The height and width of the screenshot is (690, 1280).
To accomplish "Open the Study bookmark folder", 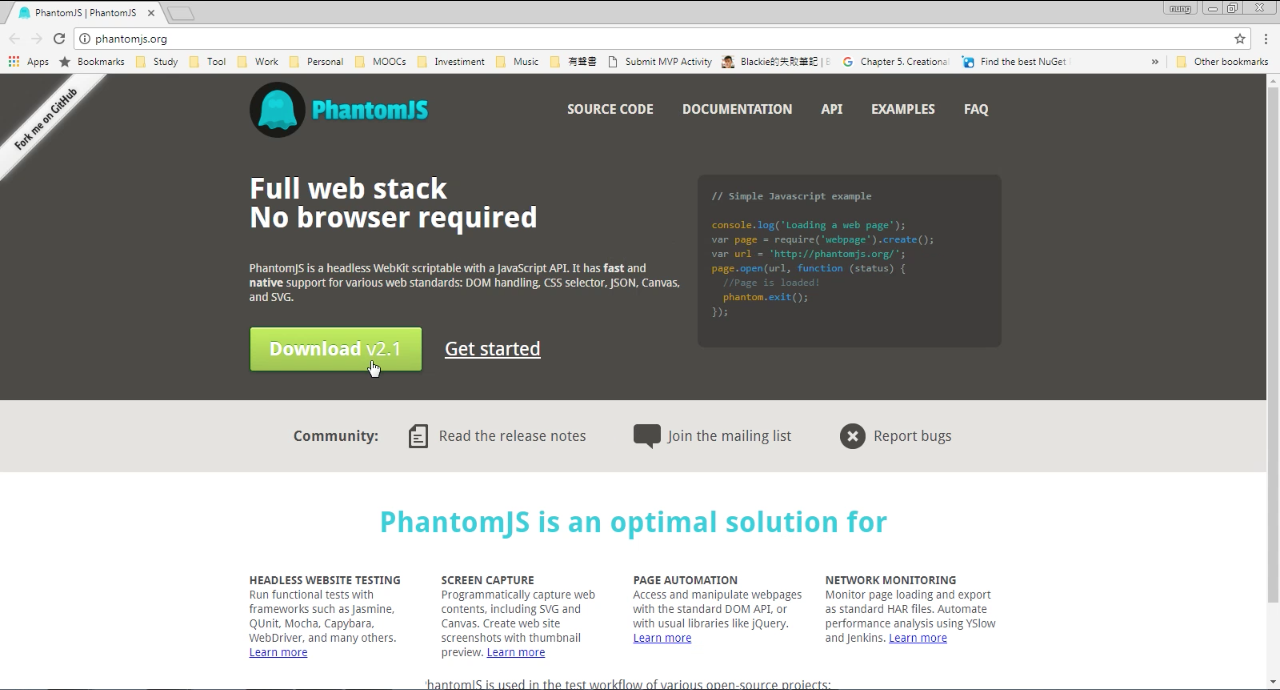I will (157, 62).
